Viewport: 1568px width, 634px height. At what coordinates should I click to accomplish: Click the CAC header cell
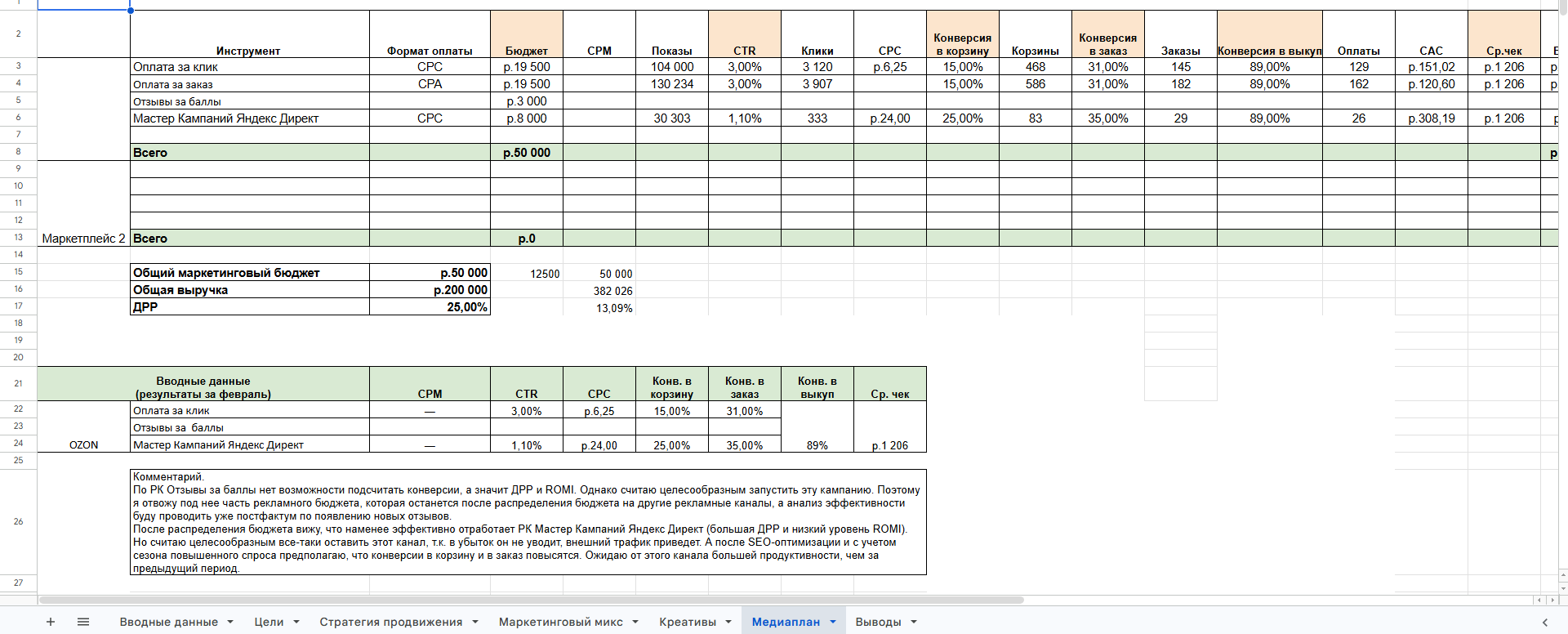[1432, 34]
